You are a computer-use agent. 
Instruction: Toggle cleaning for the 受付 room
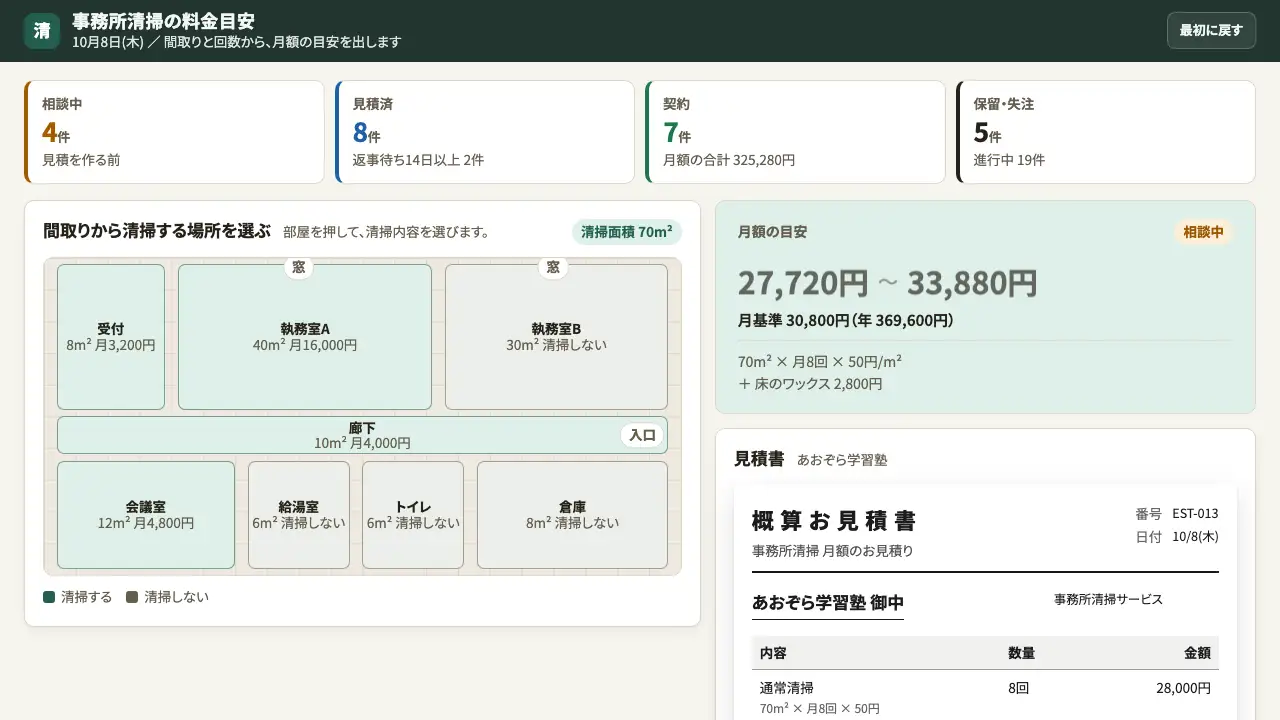click(x=111, y=337)
